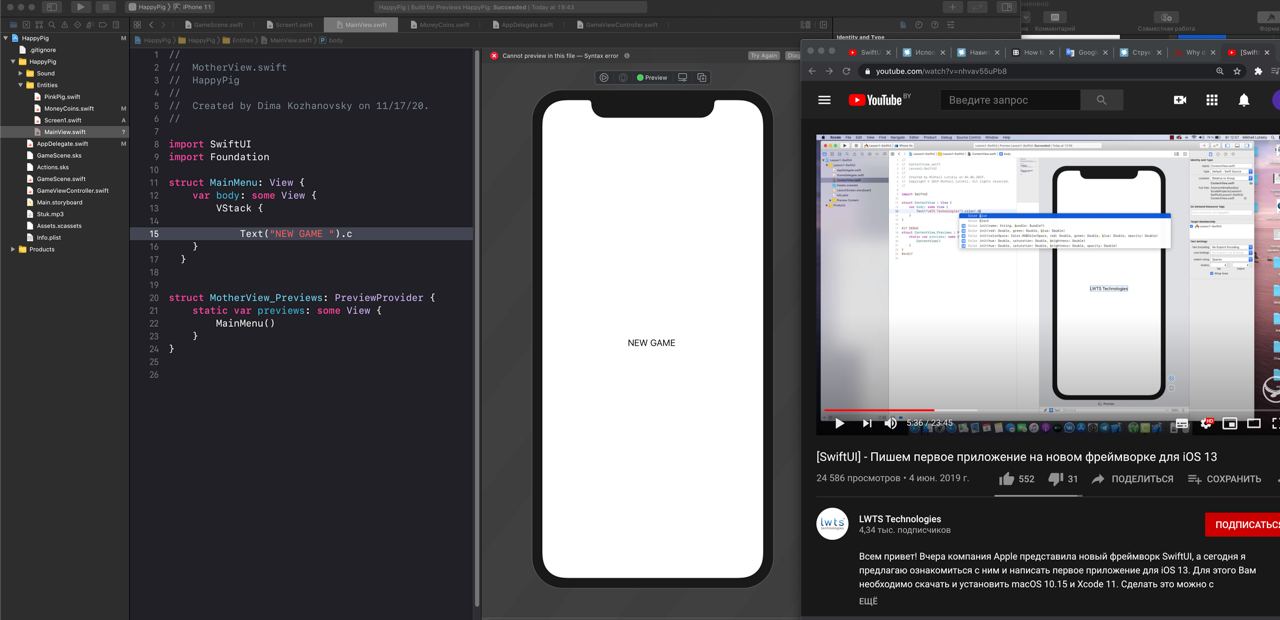Click ПОДЕЛИТЬСЯ share button
This screenshot has height=620, width=1280.
tap(1132, 479)
